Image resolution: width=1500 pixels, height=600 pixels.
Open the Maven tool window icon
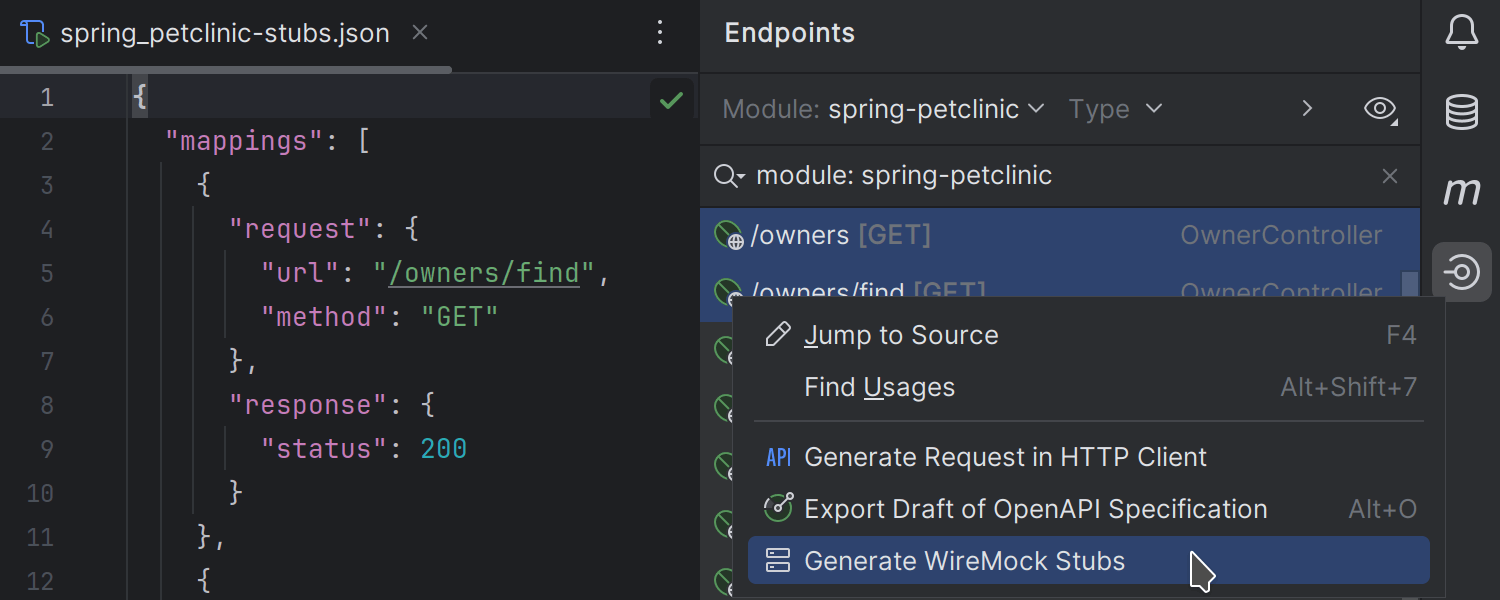(1461, 191)
